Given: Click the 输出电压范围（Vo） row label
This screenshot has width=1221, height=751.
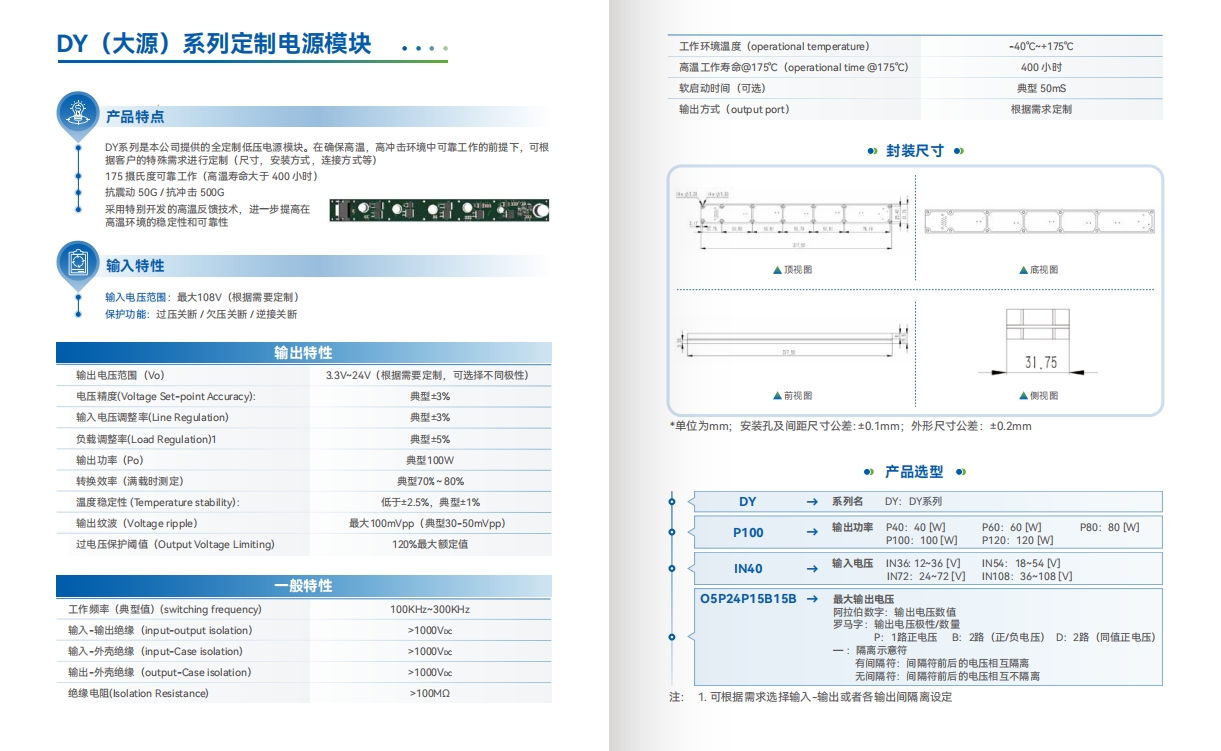Looking at the screenshot, I should pyautogui.click(x=120, y=376).
